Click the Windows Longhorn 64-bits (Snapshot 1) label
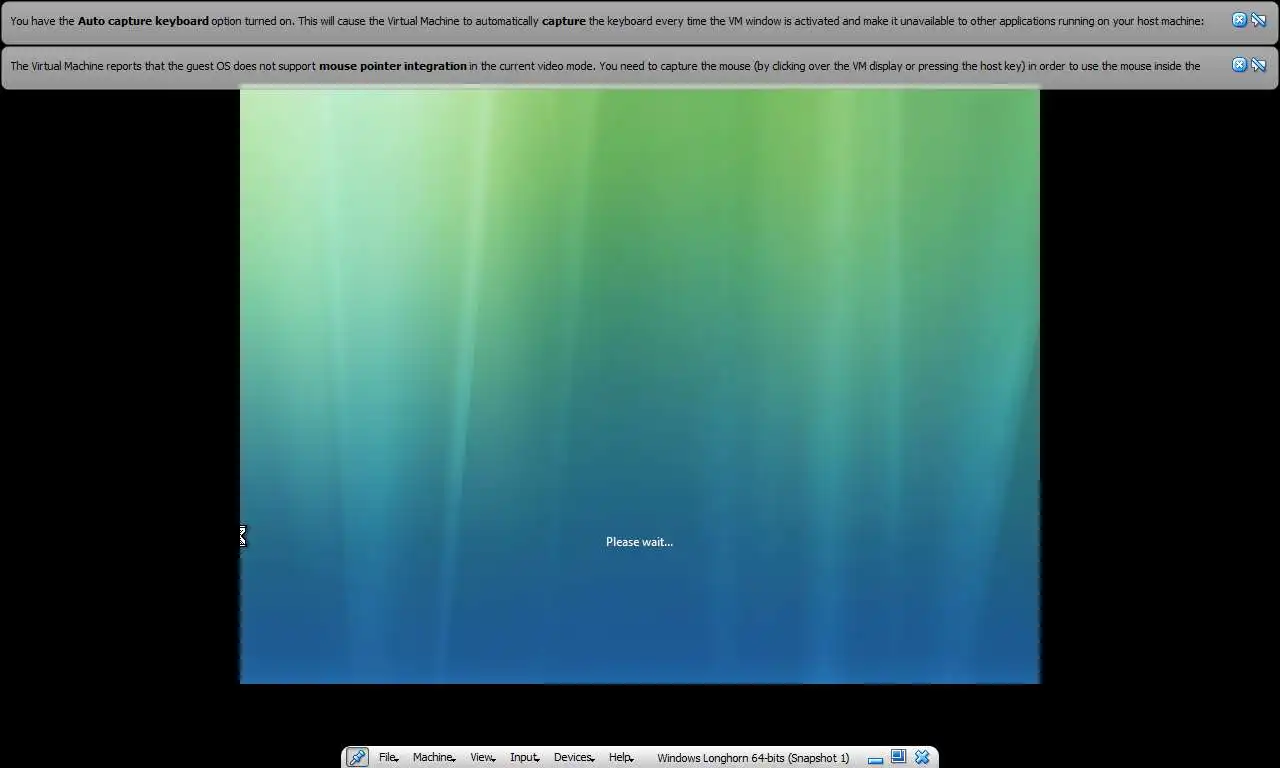This screenshot has width=1280, height=768. point(753,758)
